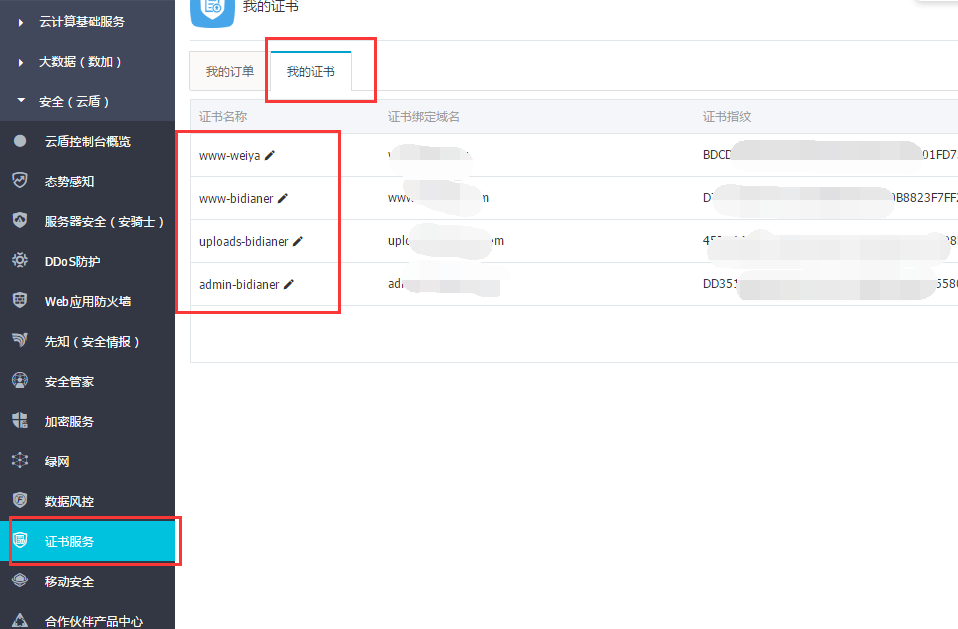Viewport: 958px width, 629px height.
Task: Edit the www-weiya certificate name pencil
Action: click(270, 155)
